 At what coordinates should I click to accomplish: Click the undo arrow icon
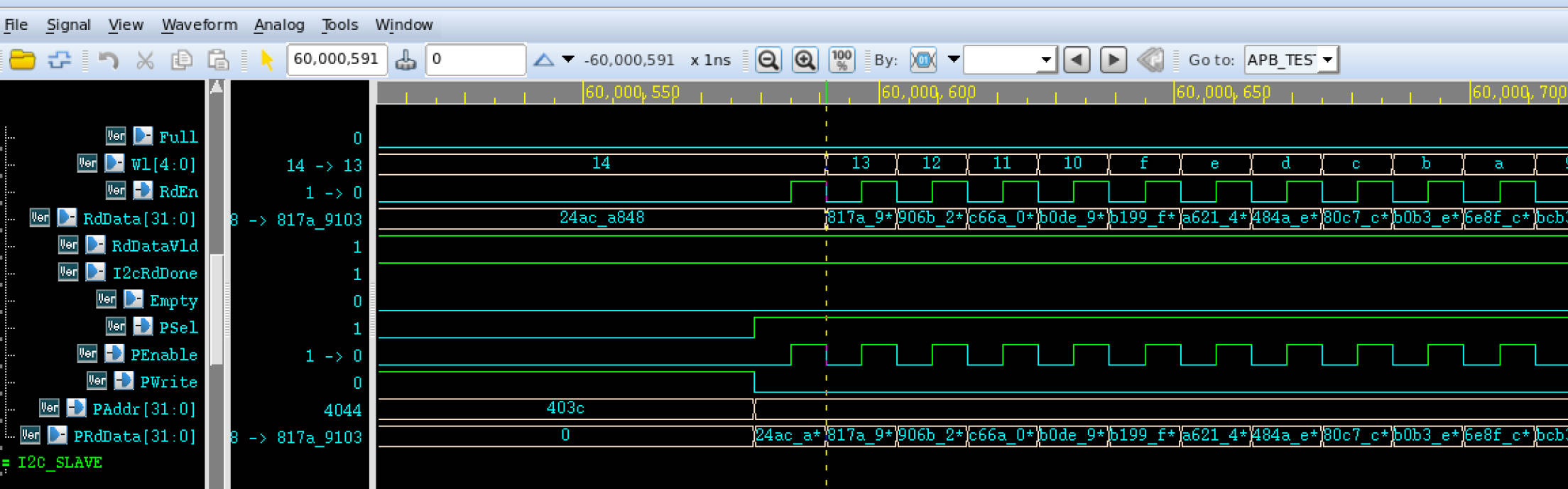tap(108, 60)
